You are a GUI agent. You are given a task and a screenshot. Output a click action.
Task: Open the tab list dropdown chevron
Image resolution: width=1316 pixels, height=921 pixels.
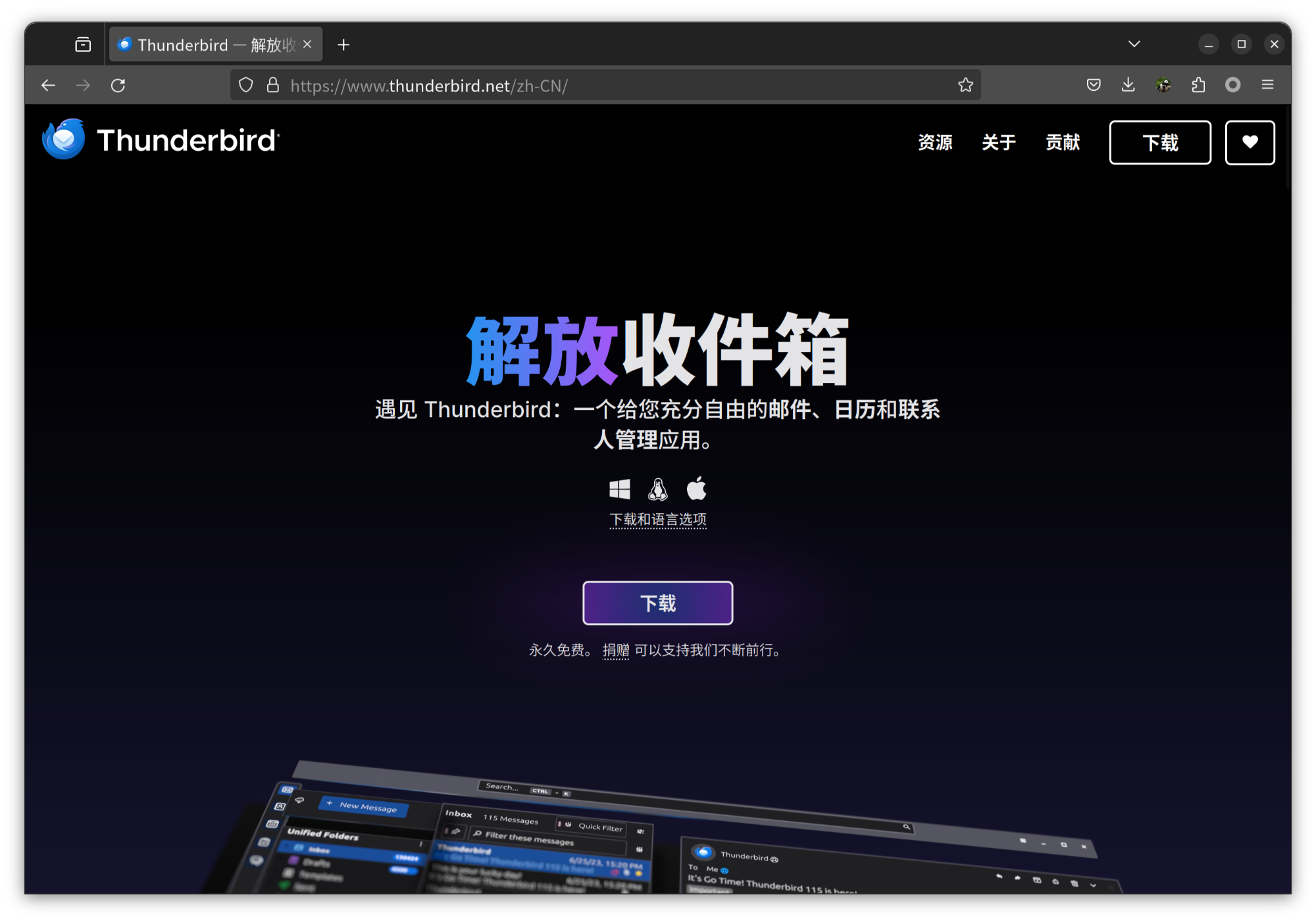pyautogui.click(x=1134, y=44)
